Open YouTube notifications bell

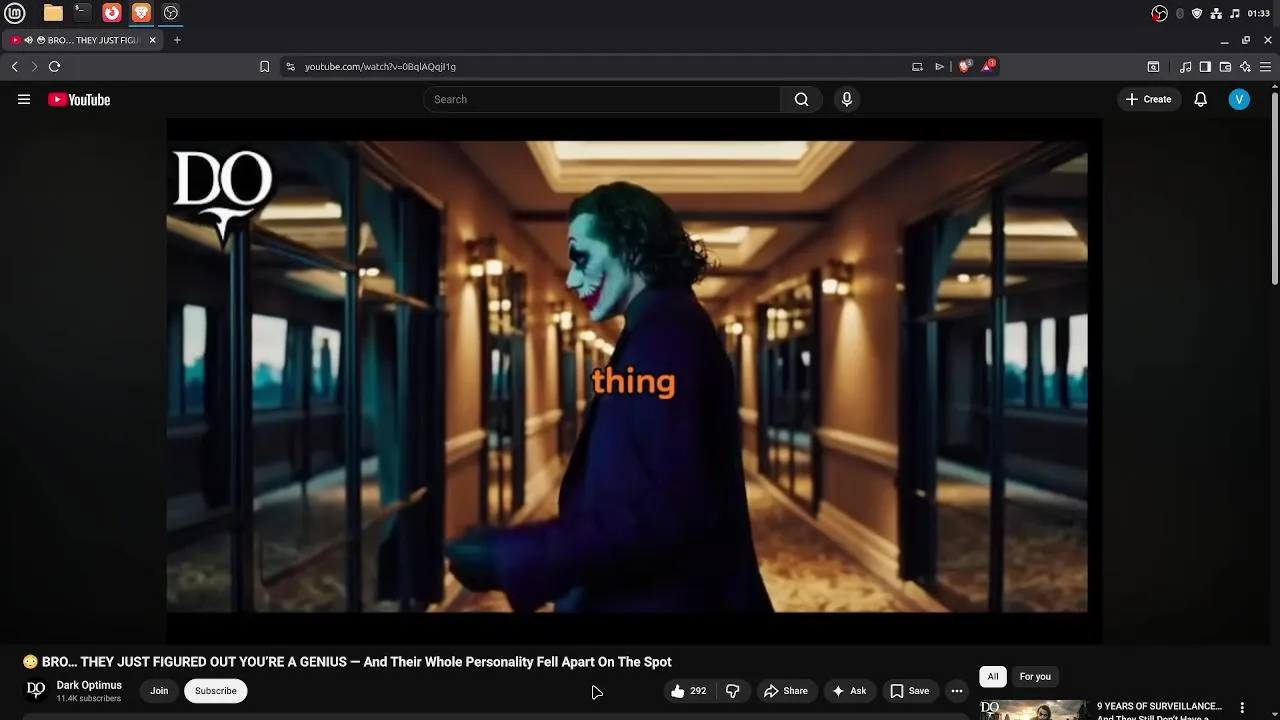[x=1200, y=99]
